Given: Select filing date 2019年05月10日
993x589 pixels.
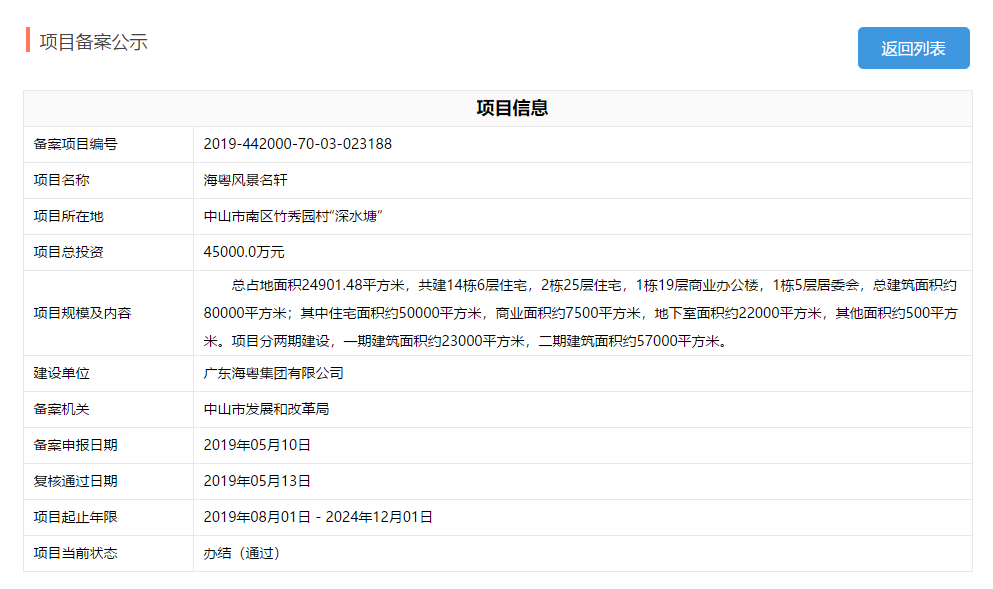Looking at the screenshot, I should point(257,445).
